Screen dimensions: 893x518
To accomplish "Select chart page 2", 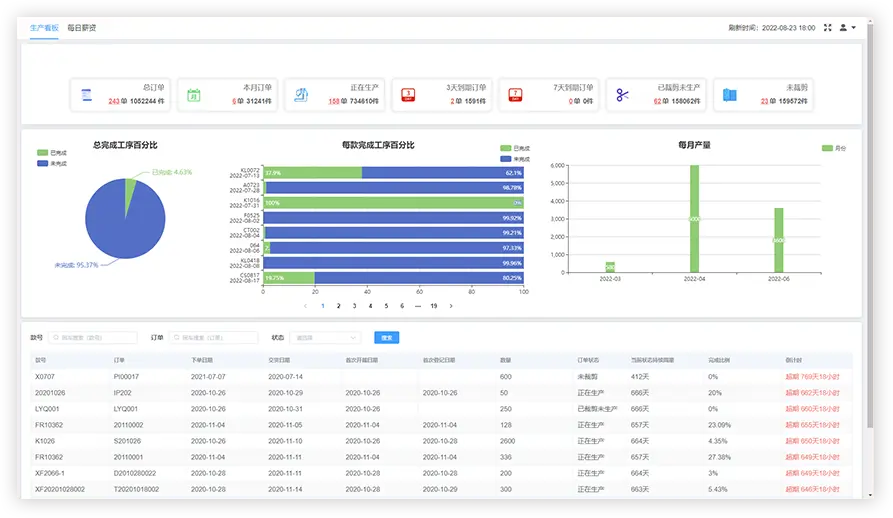I will (338, 306).
